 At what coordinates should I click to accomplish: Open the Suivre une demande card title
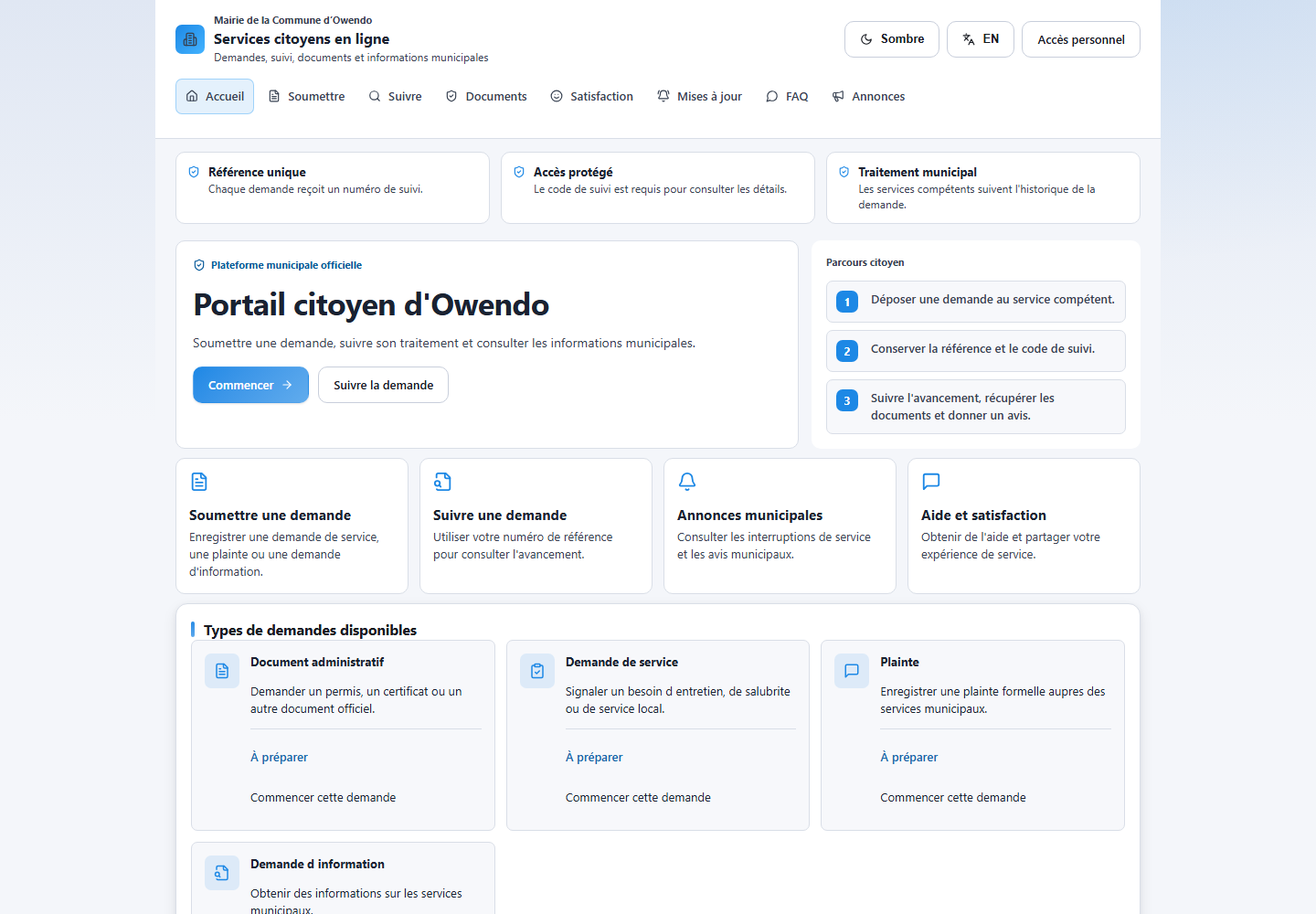point(500,515)
